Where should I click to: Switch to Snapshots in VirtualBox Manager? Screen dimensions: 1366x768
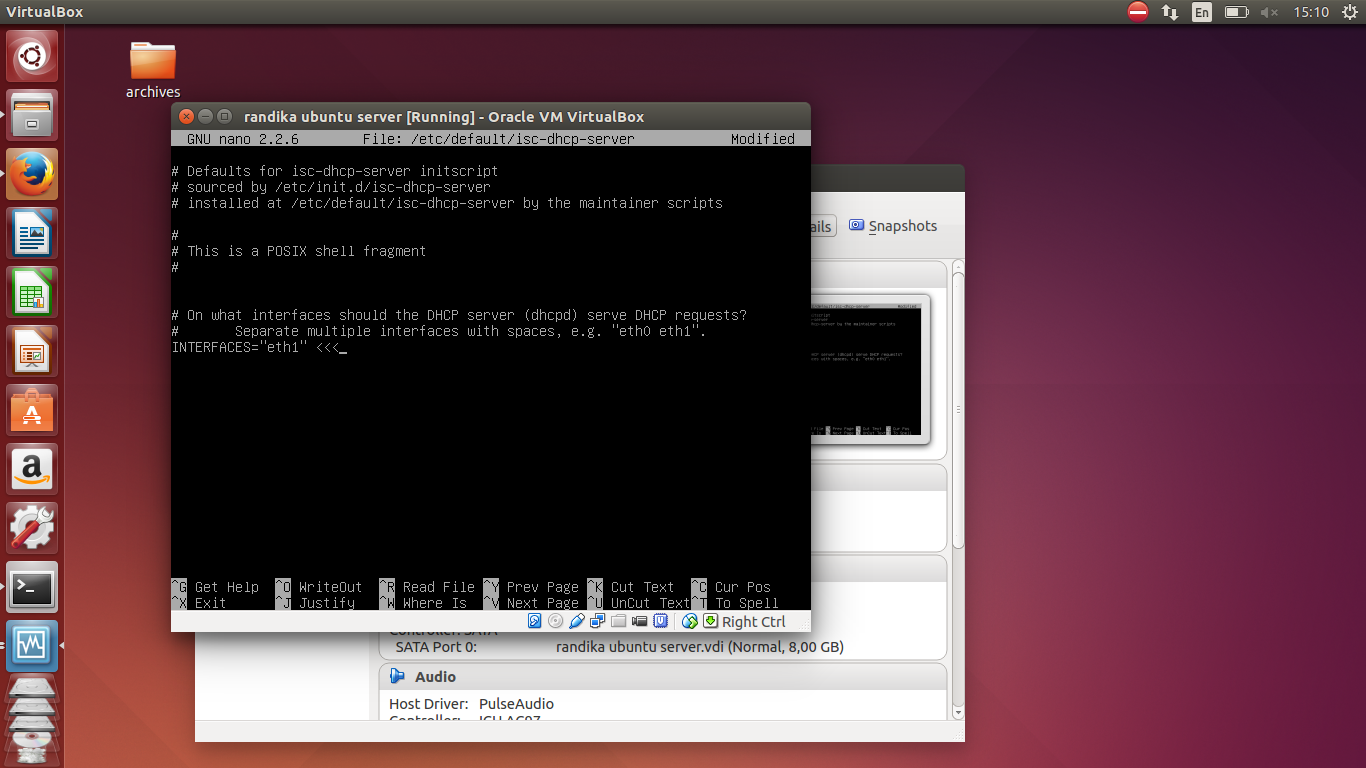pyautogui.click(x=893, y=226)
